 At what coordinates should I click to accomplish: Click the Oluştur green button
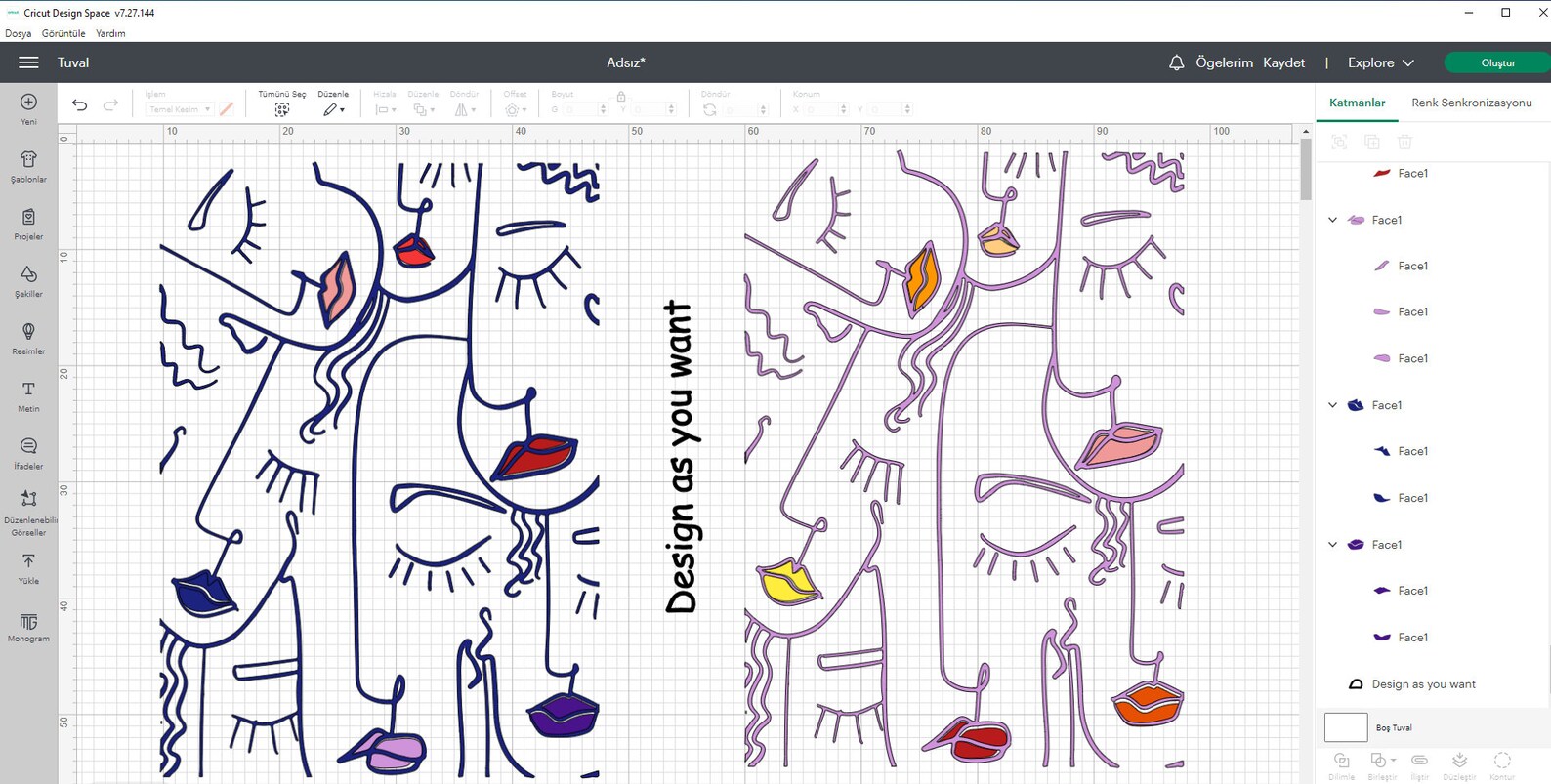click(x=1497, y=62)
